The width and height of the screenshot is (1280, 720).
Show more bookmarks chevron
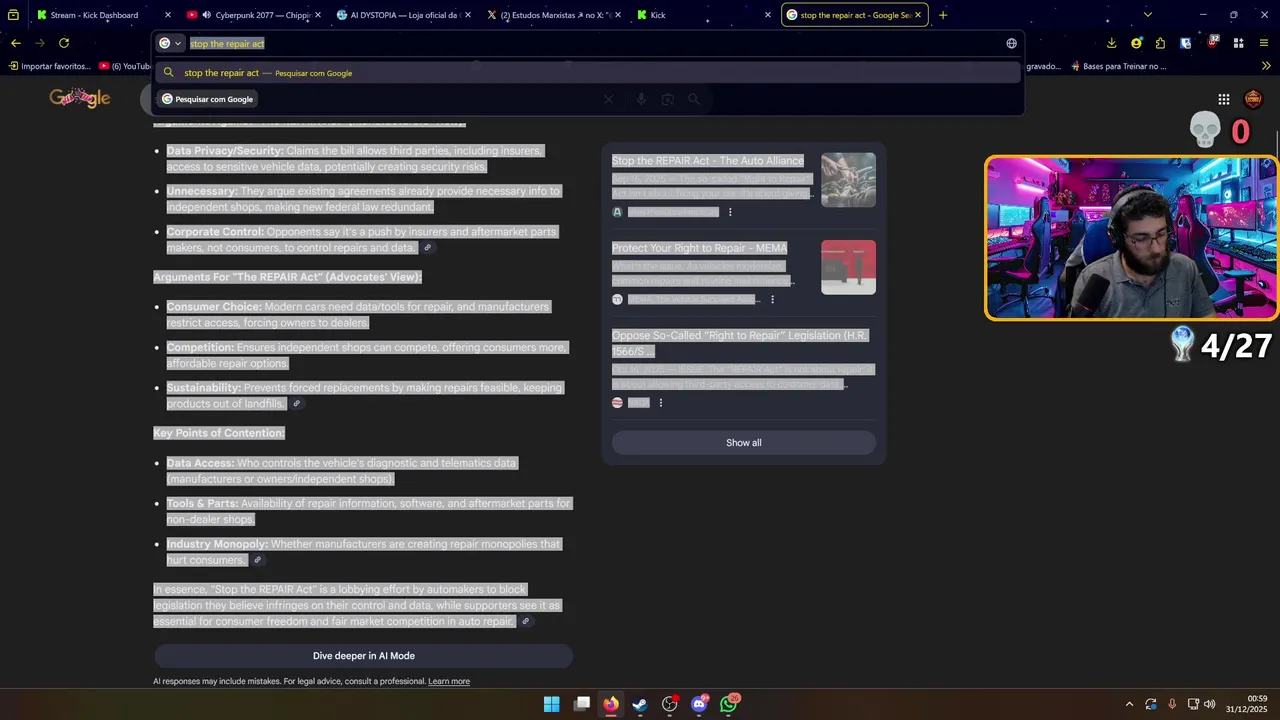1265,66
